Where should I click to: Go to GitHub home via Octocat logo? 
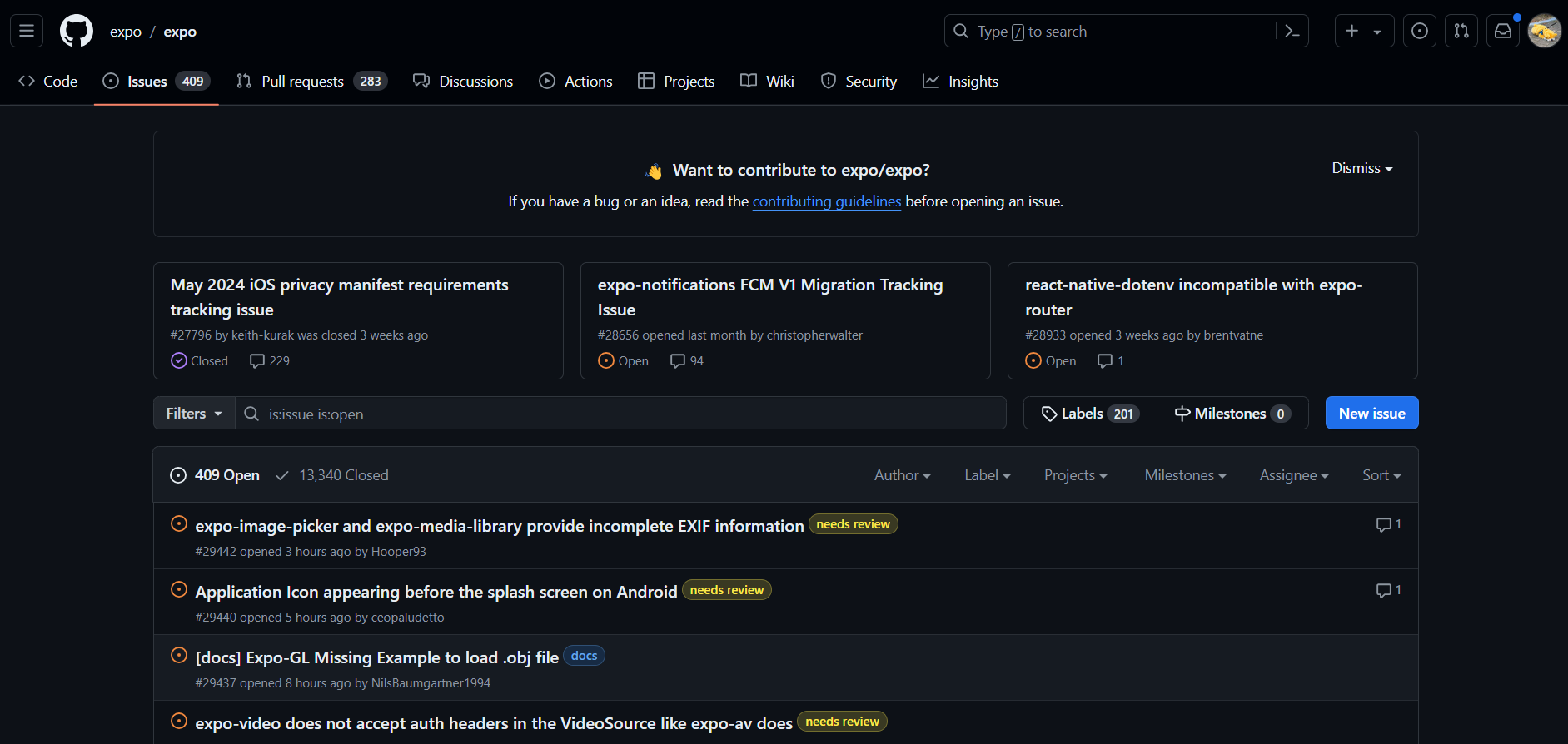(x=77, y=31)
